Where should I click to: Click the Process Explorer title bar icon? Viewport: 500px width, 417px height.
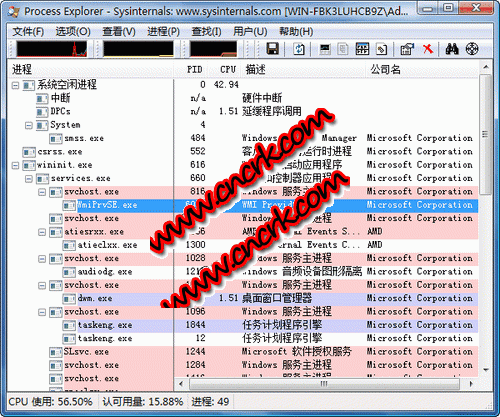(x=13, y=11)
